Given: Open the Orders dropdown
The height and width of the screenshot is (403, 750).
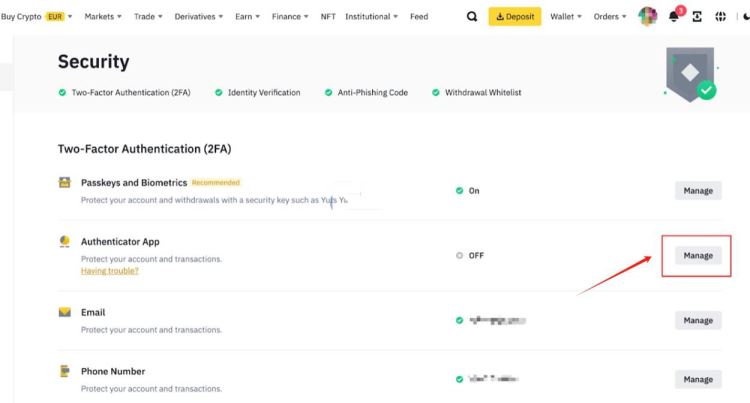Looking at the screenshot, I should tap(610, 17).
